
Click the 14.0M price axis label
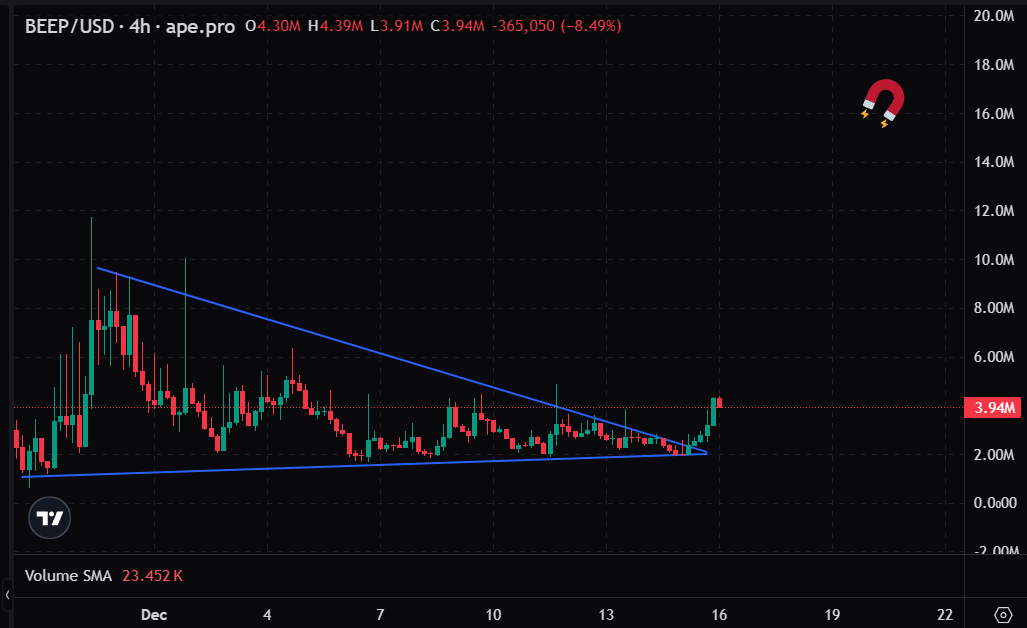tap(994, 162)
